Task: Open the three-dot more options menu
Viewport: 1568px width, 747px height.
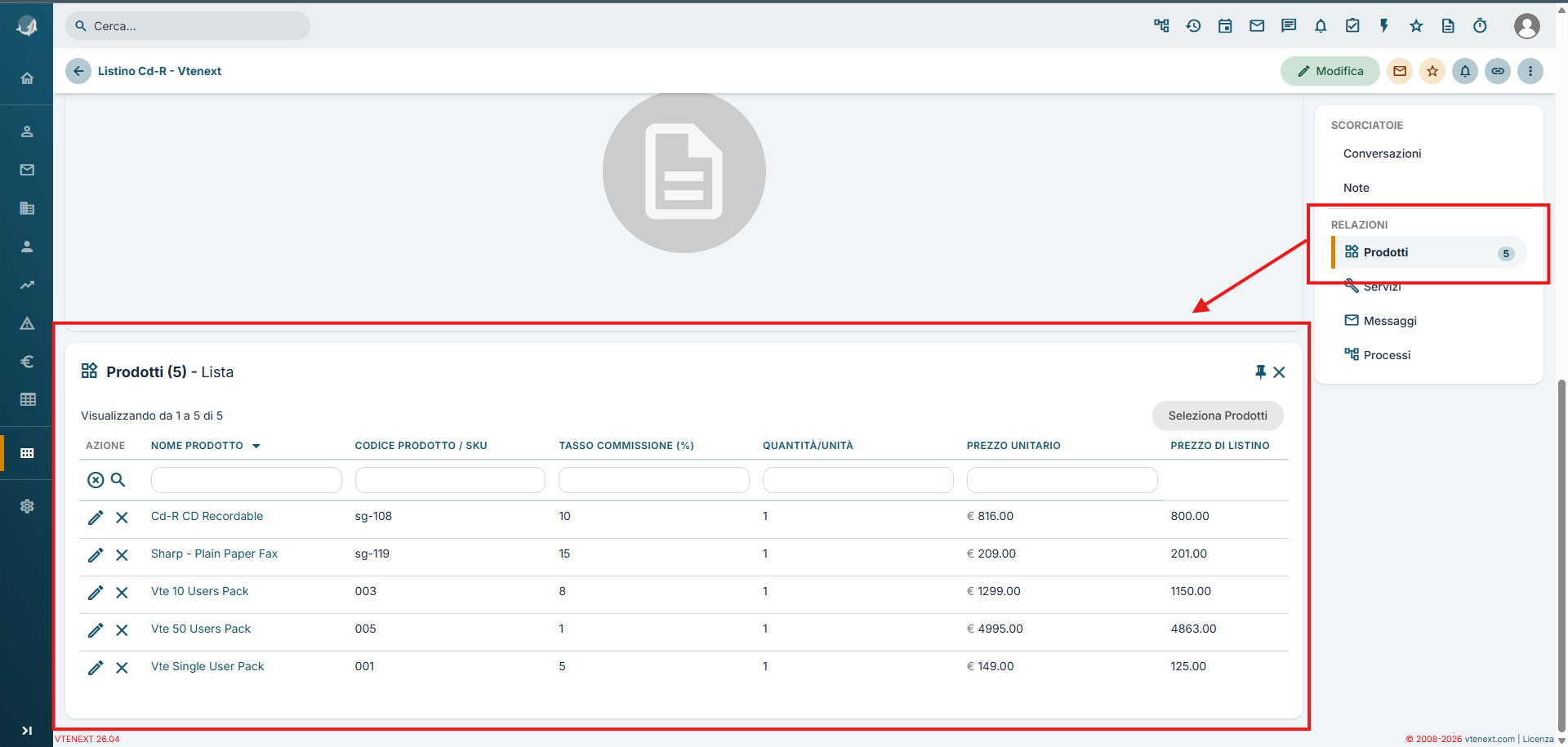Action: 1530,71
